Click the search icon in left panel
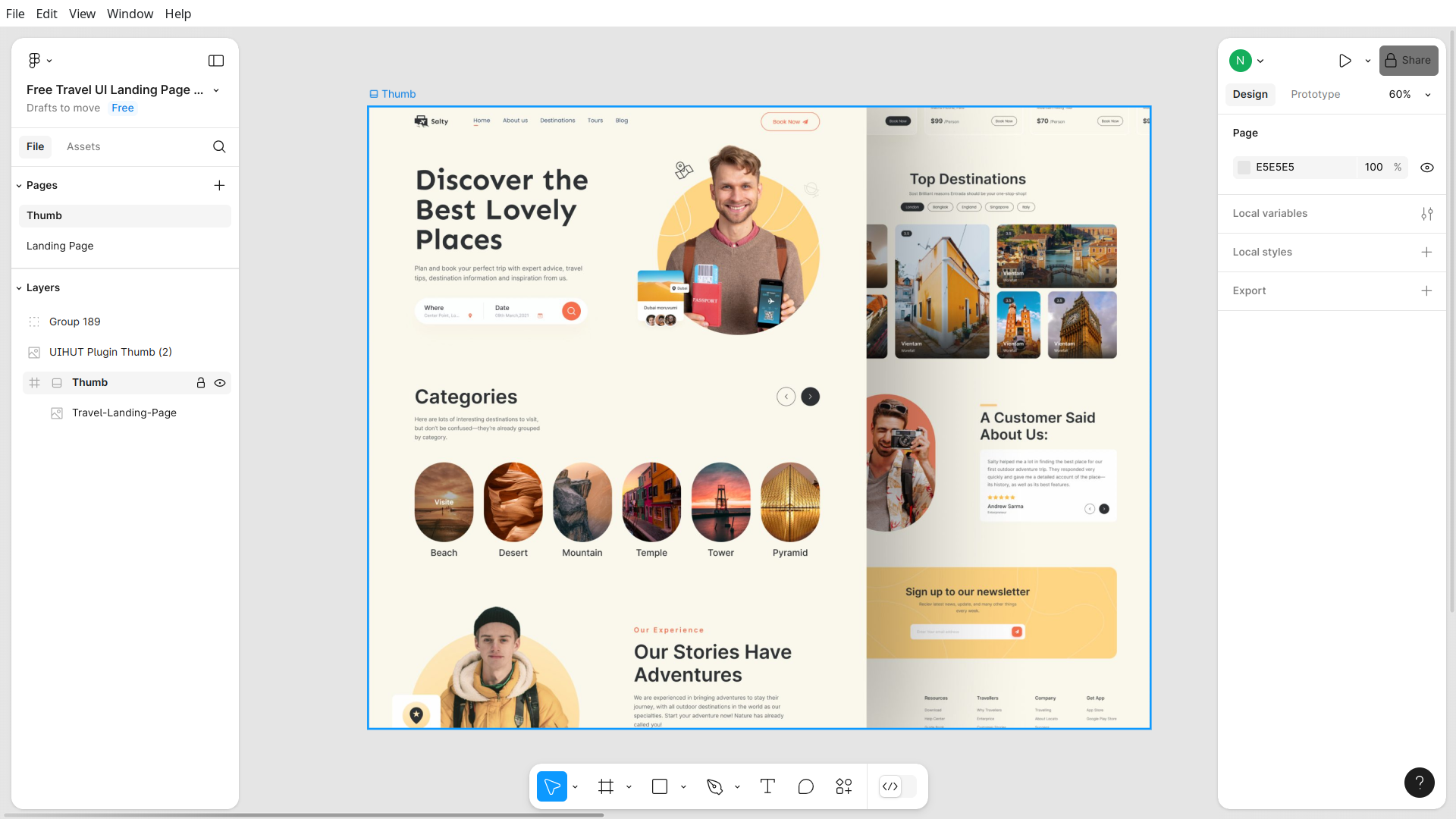Image resolution: width=1456 pixels, height=819 pixels. click(x=219, y=146)
